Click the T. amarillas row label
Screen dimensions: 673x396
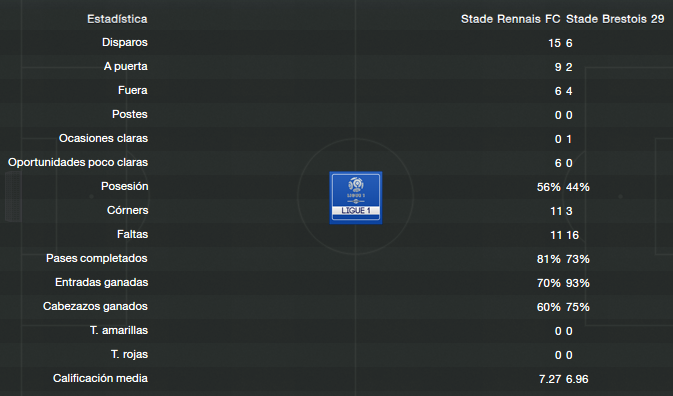click(x=119, y=331)
